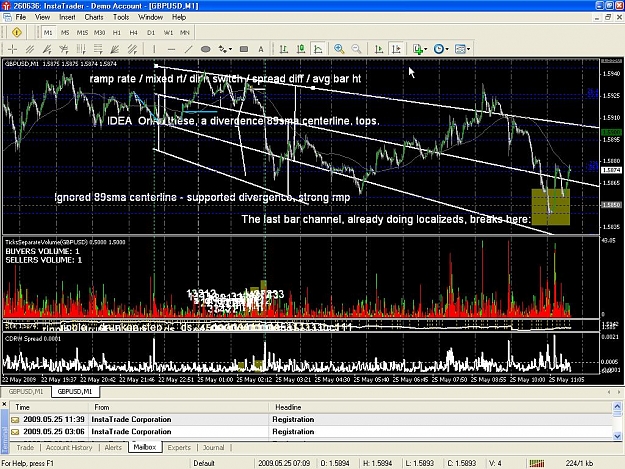Select the inactive greyed GBPUSD,M1 chart tab
Viewport: 625px width, 469px height.
click(x=26, y=392)
